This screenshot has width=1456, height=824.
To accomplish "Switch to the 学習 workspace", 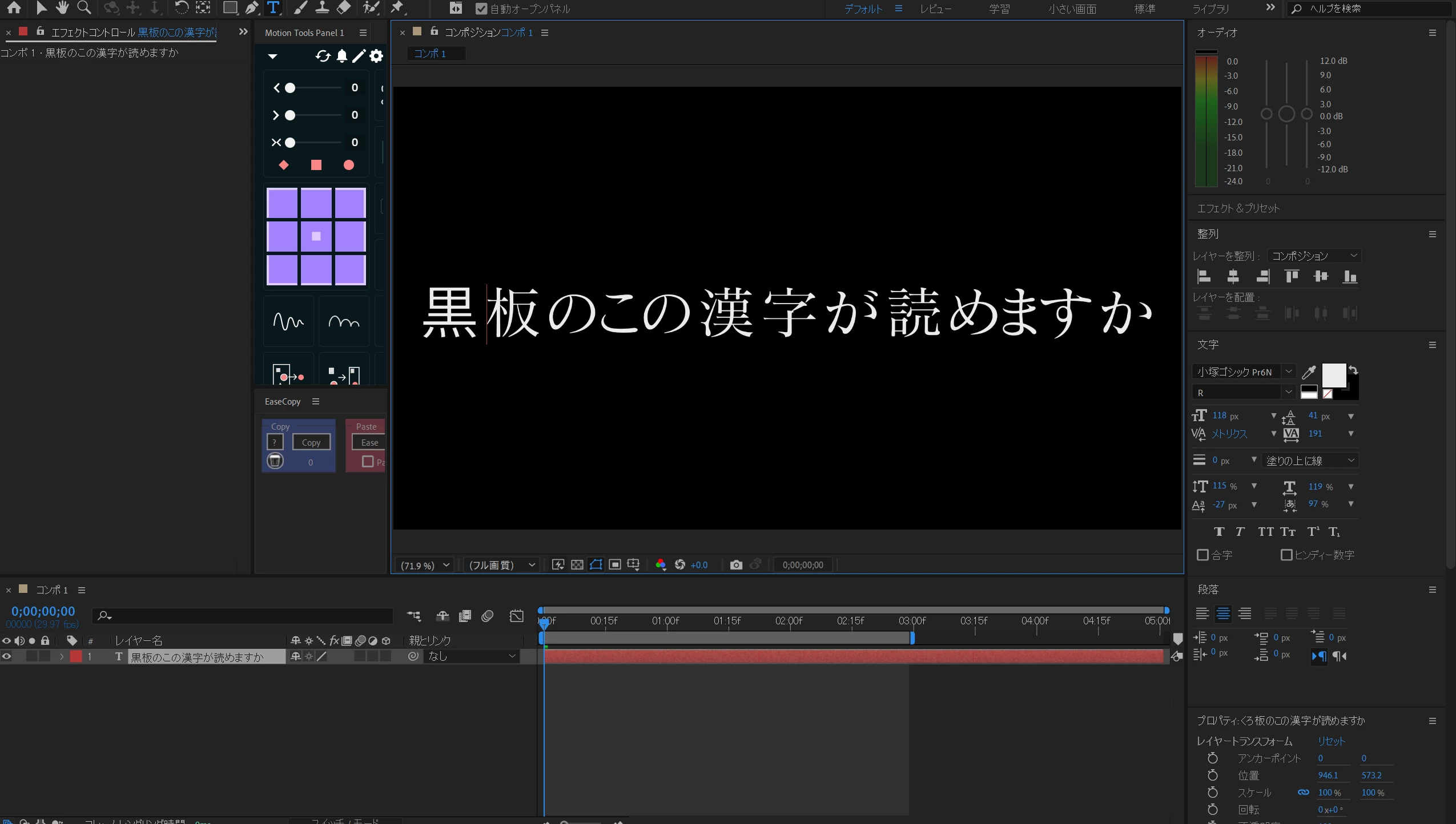I will point(999,9).
